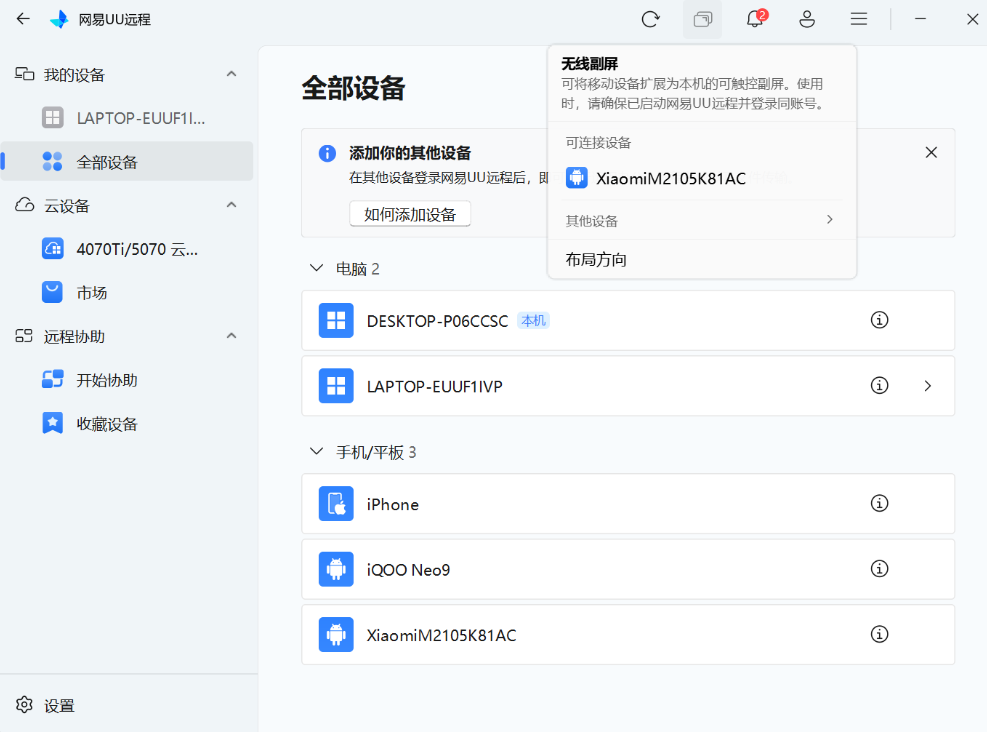This screenshot has width=987, height=732.
Task: Collapse the 电脑 2 device group
Action: 317,268
